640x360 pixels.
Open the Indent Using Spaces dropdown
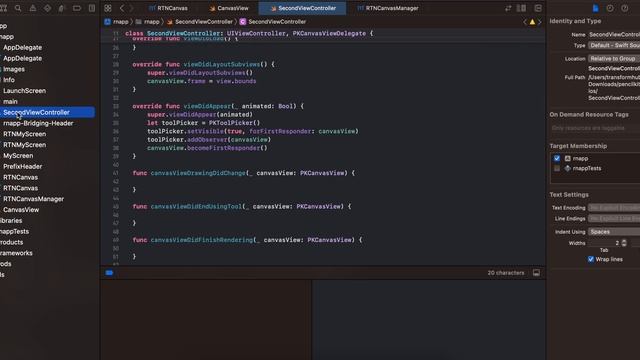tap(614, 232)
